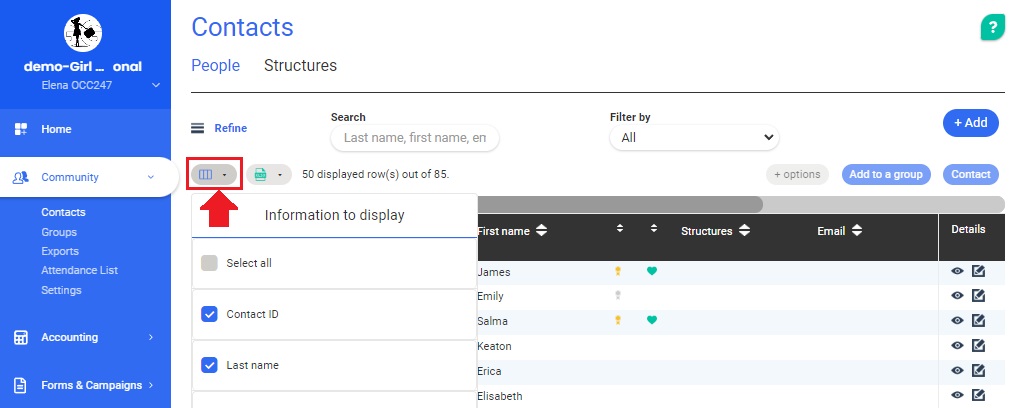The width and height of the screenshot is (1020, 408).
Task: Click the yellow medal icon in Salma row
Action: pos(618,320)
